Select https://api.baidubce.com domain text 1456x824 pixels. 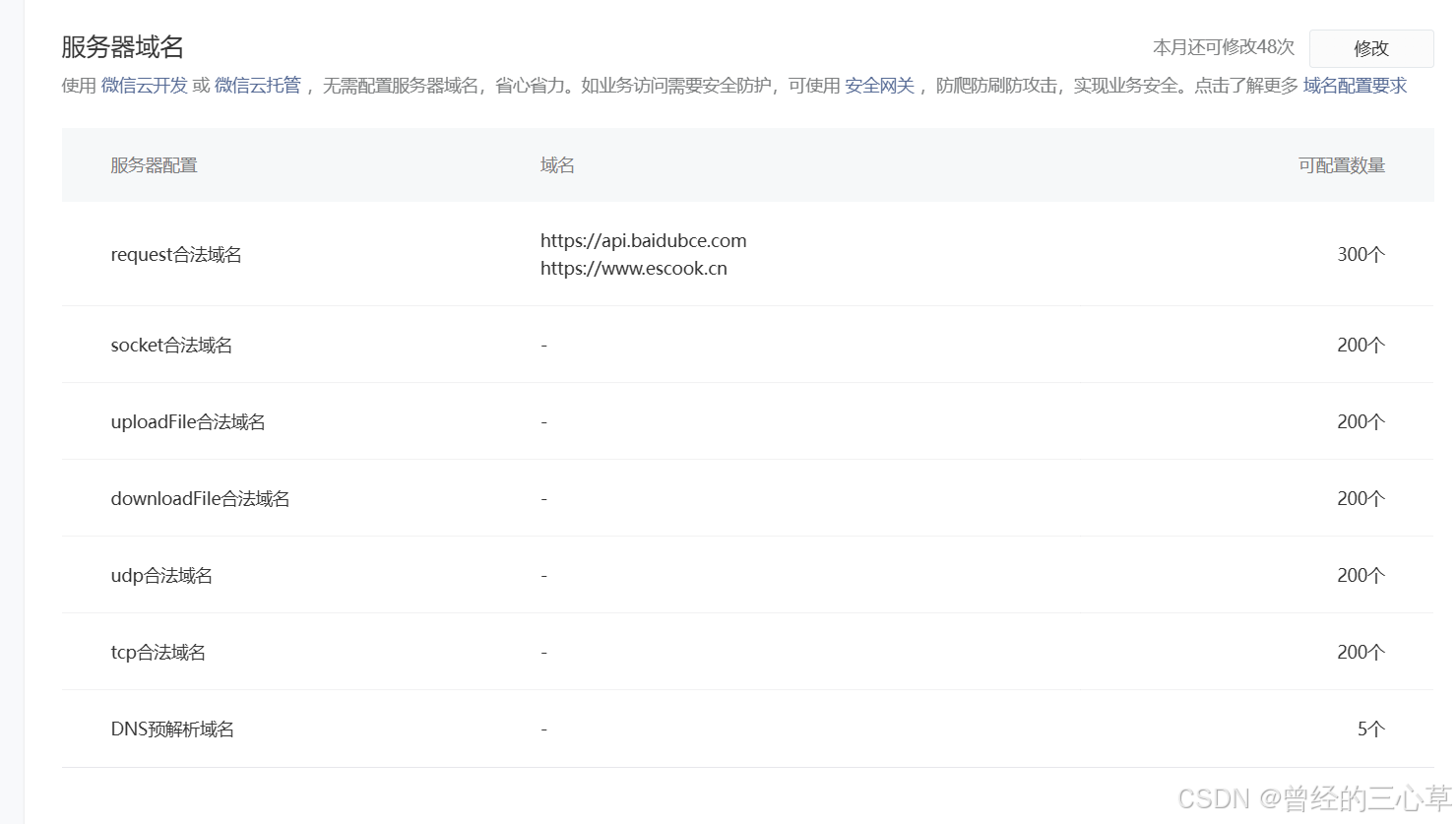coord(644,241)
